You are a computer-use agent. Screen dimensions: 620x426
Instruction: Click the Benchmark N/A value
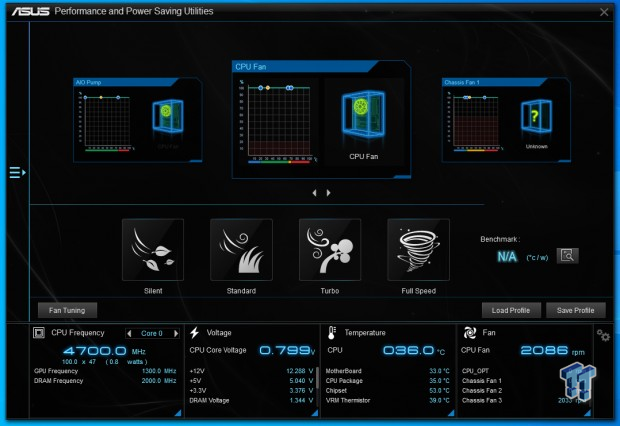507,257
